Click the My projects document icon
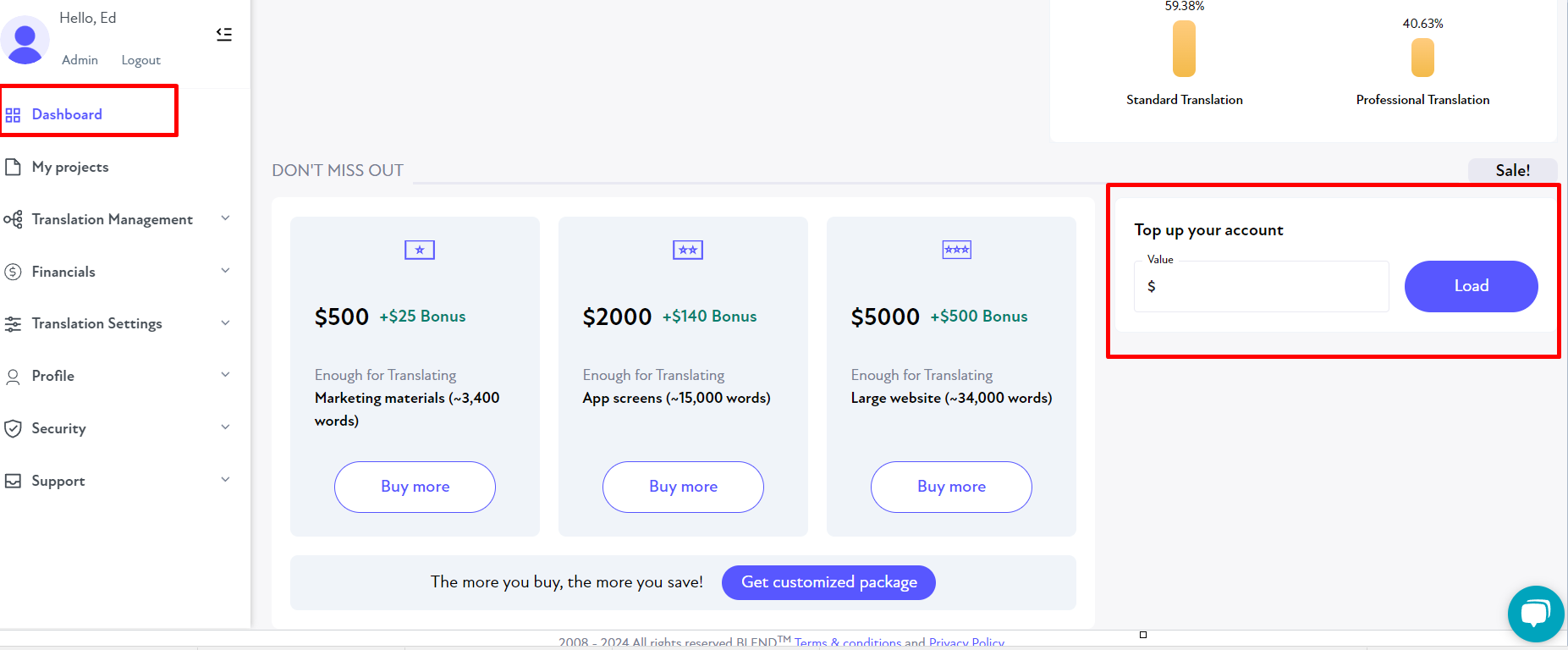 (13, 167)
